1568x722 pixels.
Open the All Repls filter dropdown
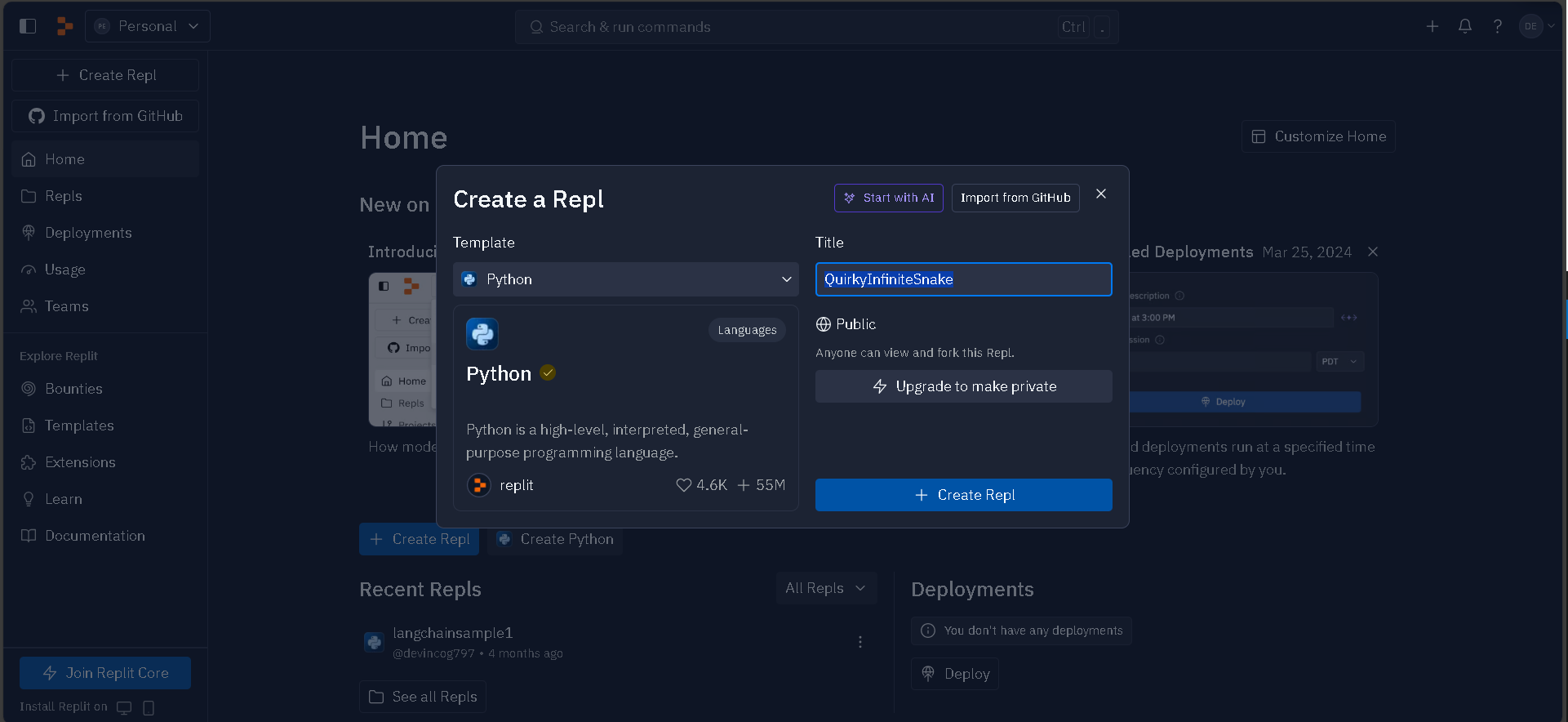coord(826,588)
